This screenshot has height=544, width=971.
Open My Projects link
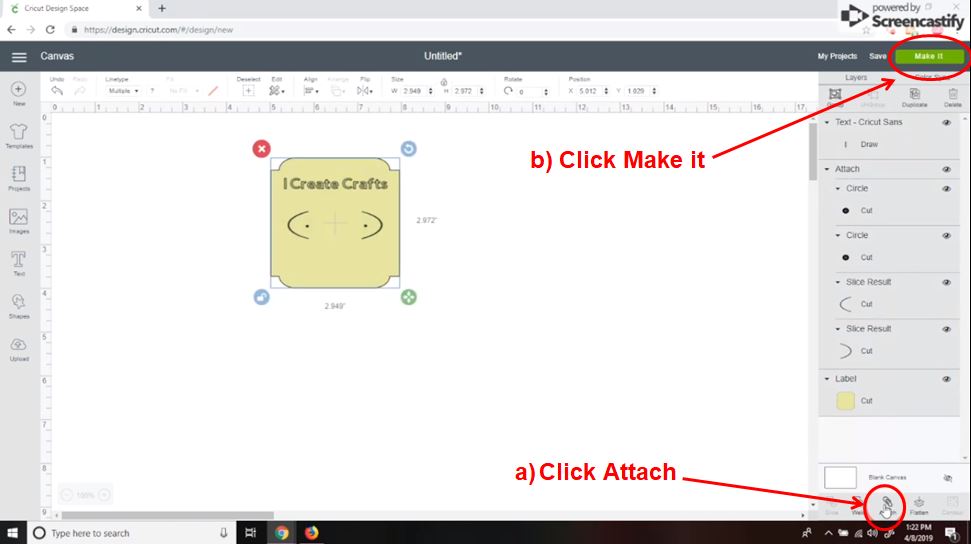click(x=837, y=56)
